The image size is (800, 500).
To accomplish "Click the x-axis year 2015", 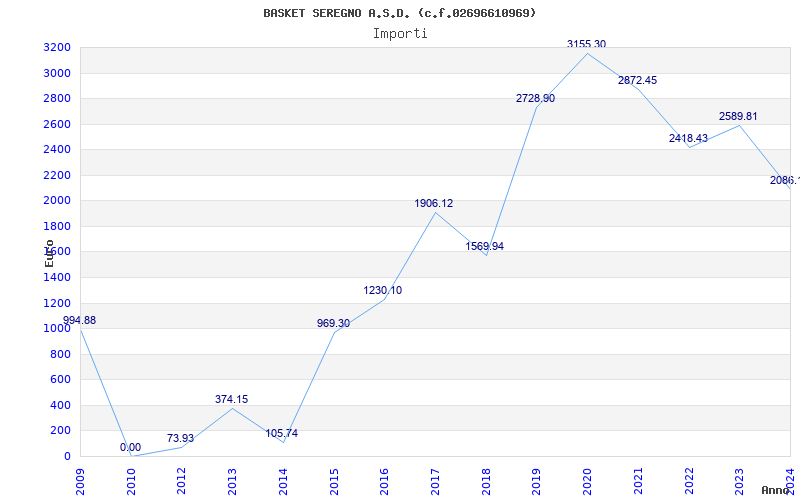I will (x=334, y=482).
